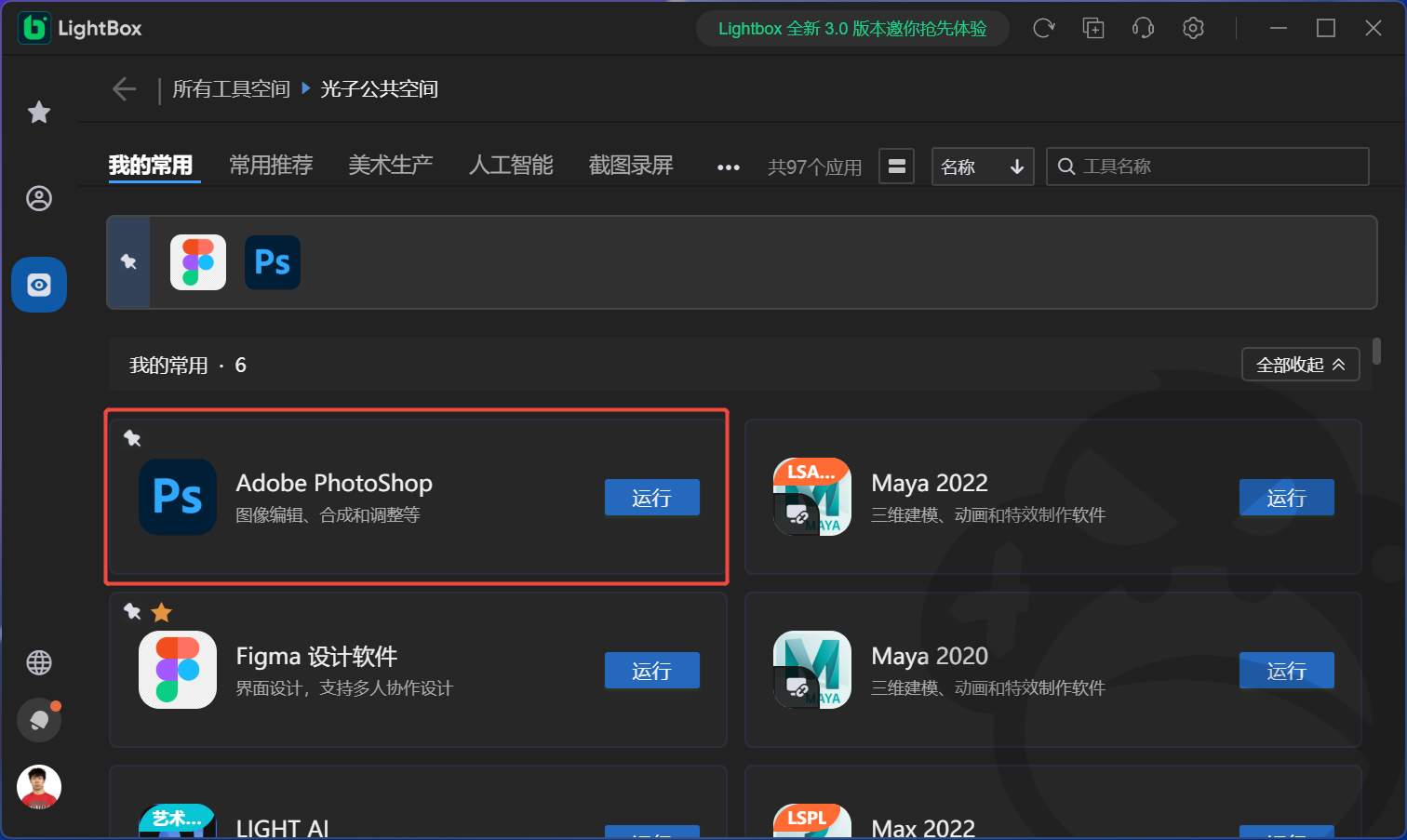This screenshot has height=840, width=1407.
Task: Open favorites star in left sidebar
Action: [x=39, y=113]
